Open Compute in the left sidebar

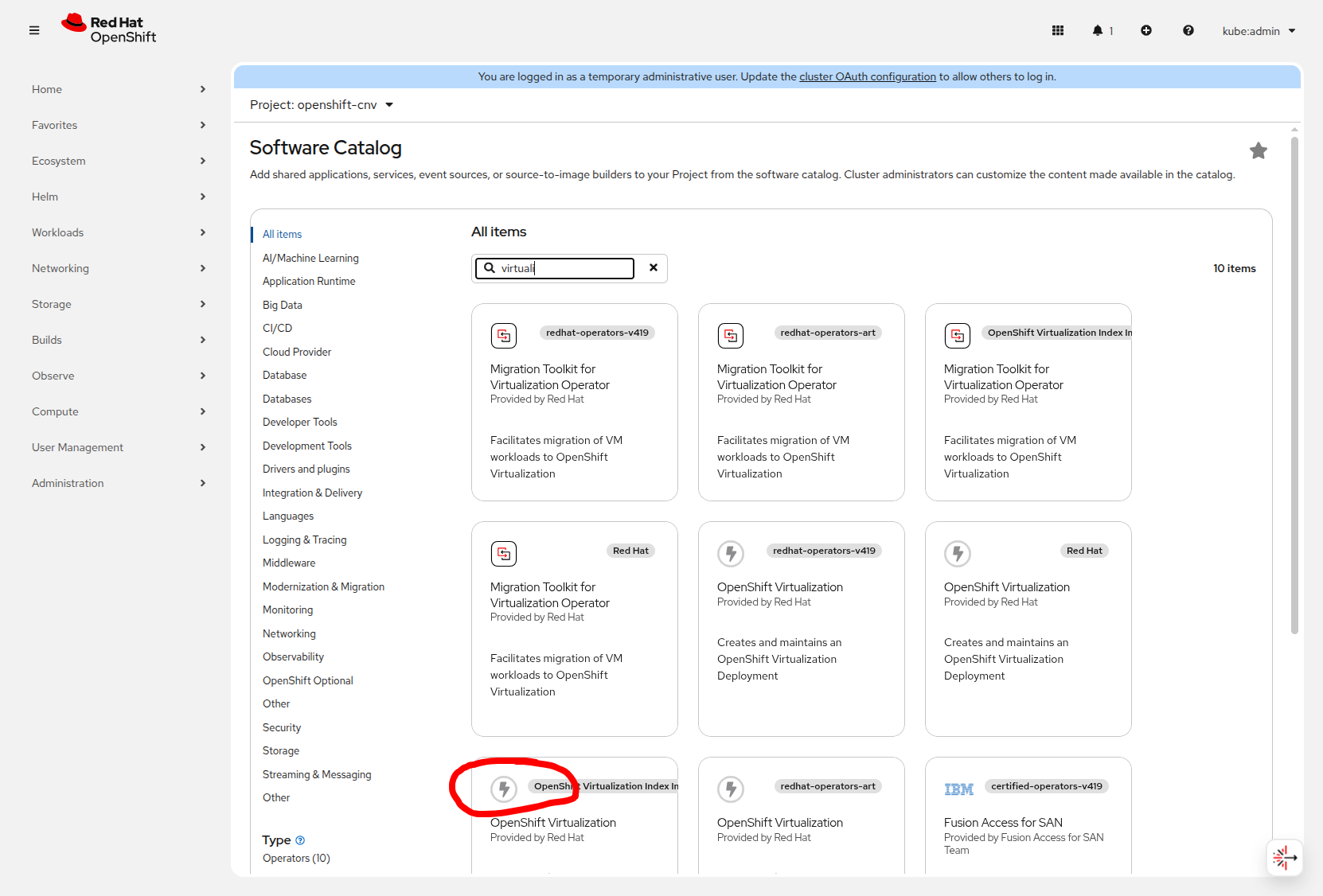click(119, 411)
